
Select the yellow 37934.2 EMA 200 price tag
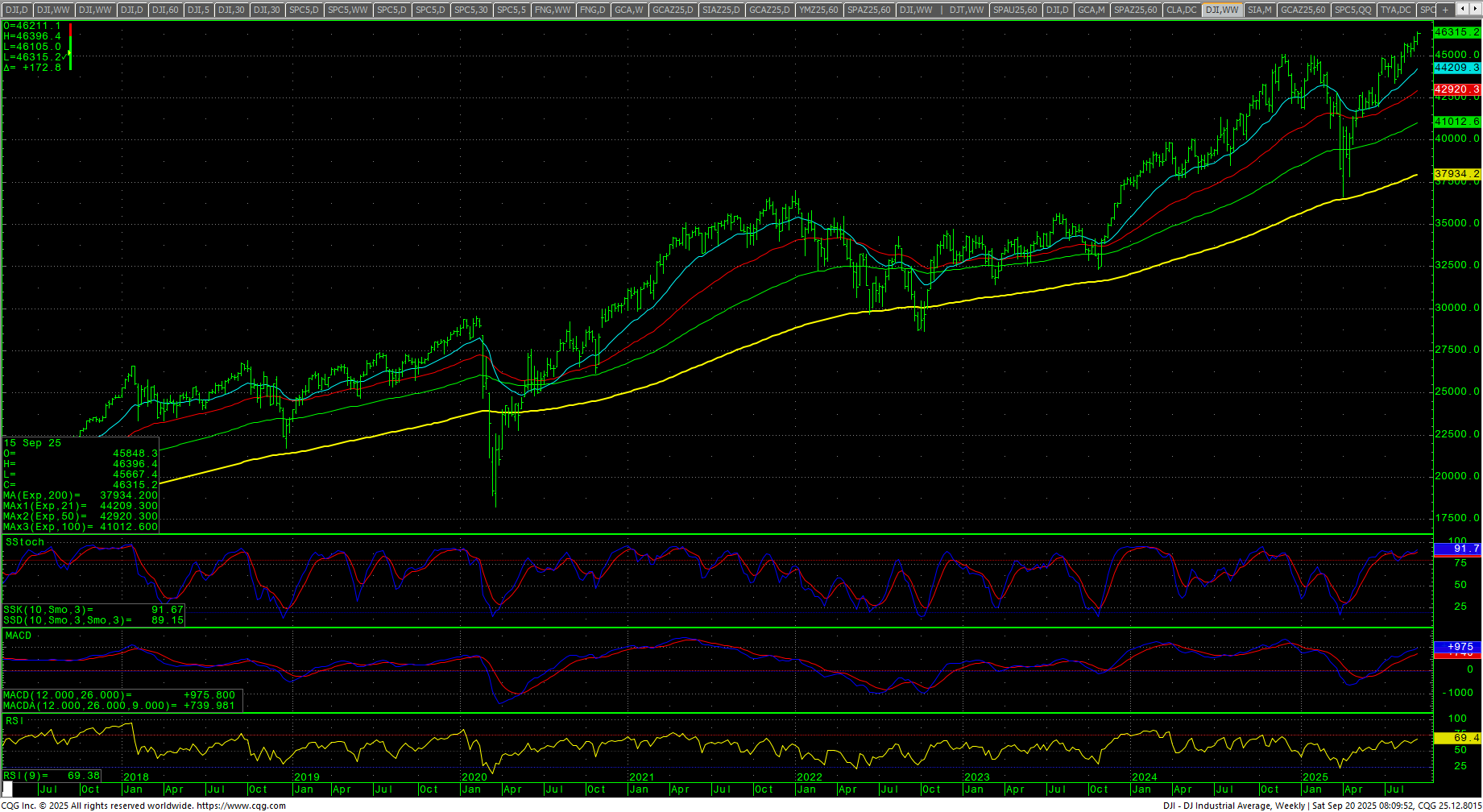point(1456,174)
